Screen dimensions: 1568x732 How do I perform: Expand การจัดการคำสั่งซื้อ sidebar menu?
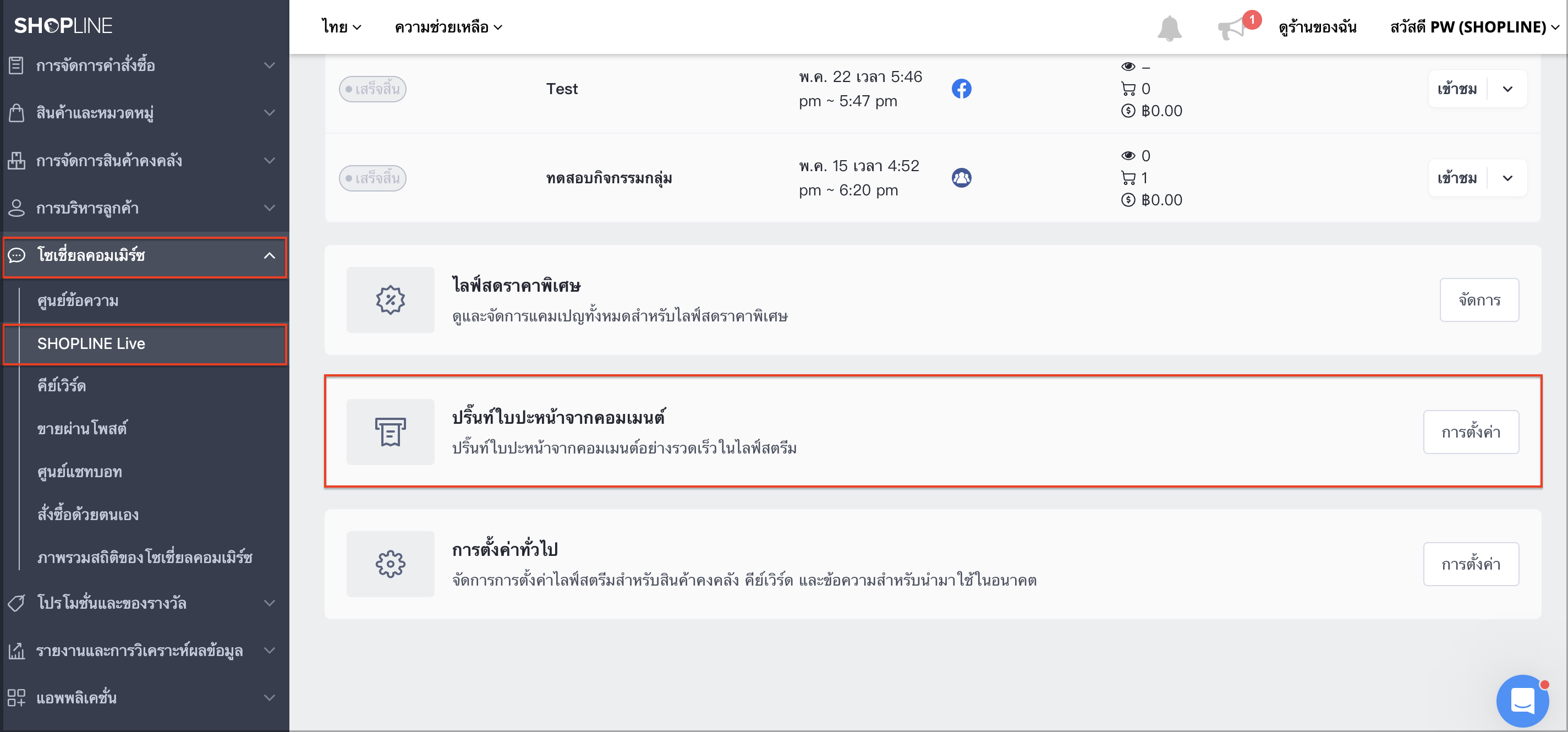pyautogui.click(x=144, y=65)
